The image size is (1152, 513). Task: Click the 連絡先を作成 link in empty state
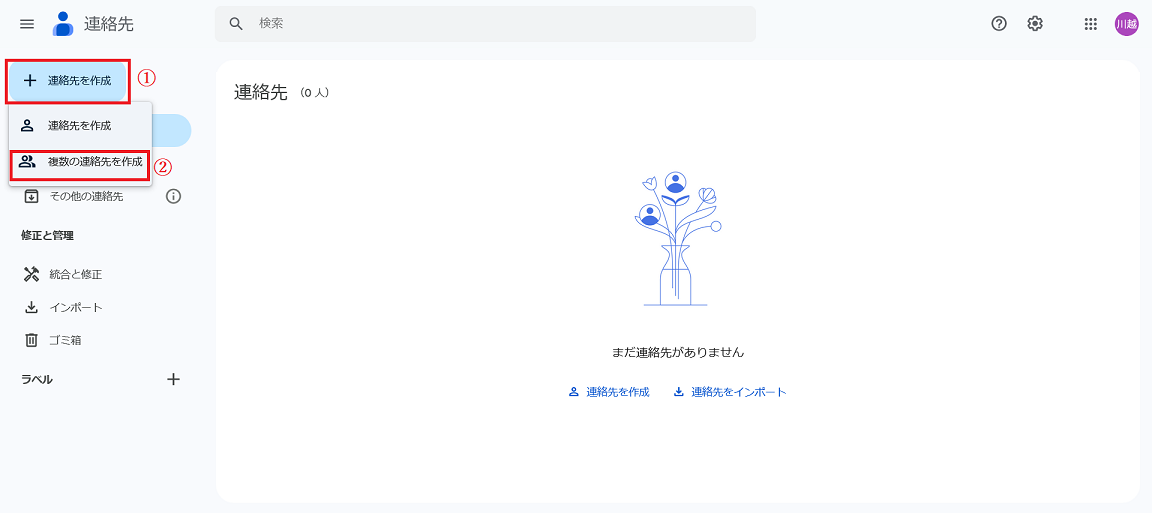[609, 392]
